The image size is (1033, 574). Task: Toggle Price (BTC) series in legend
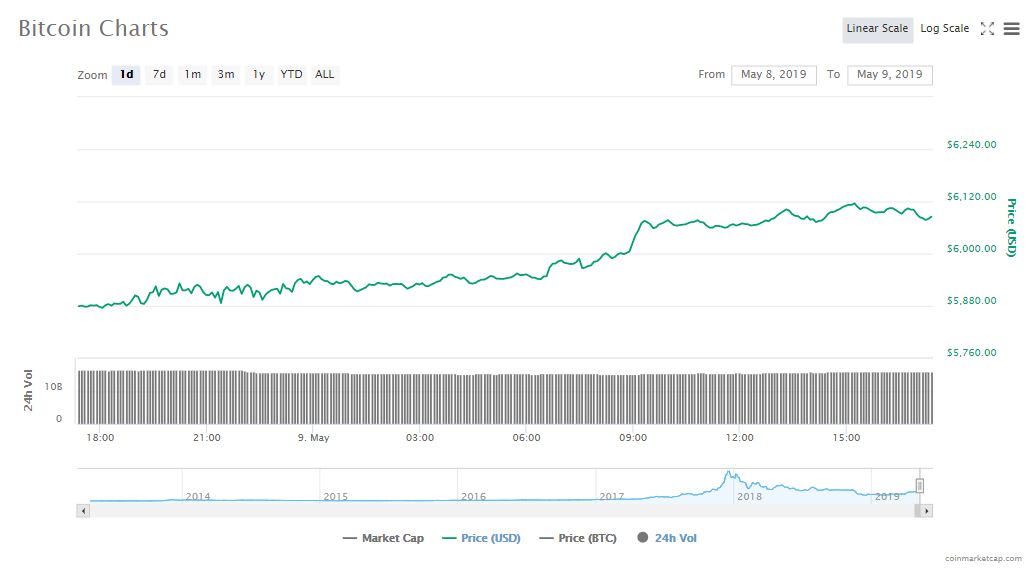point(577,538)
